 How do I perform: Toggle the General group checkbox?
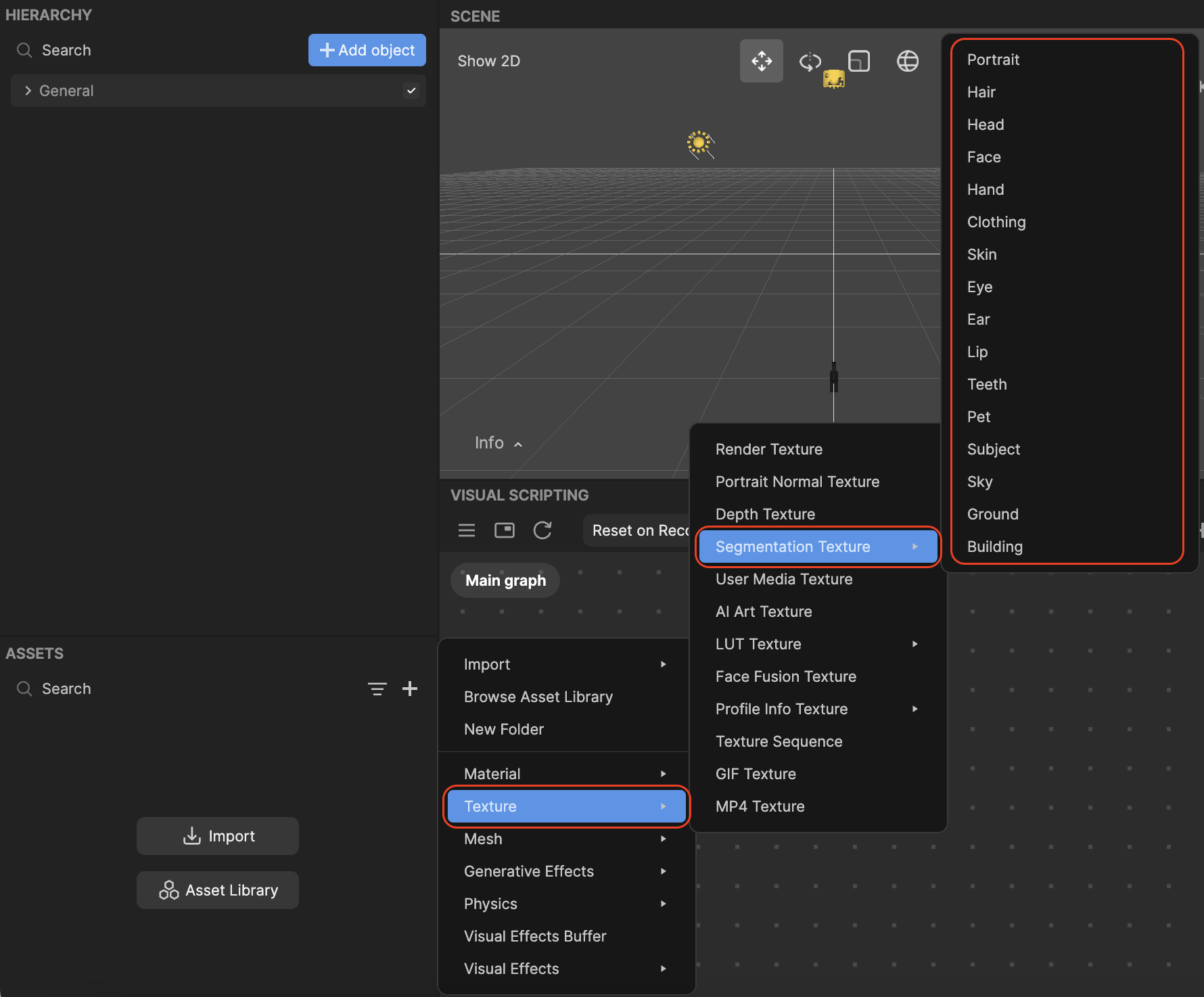pos(411,91)
